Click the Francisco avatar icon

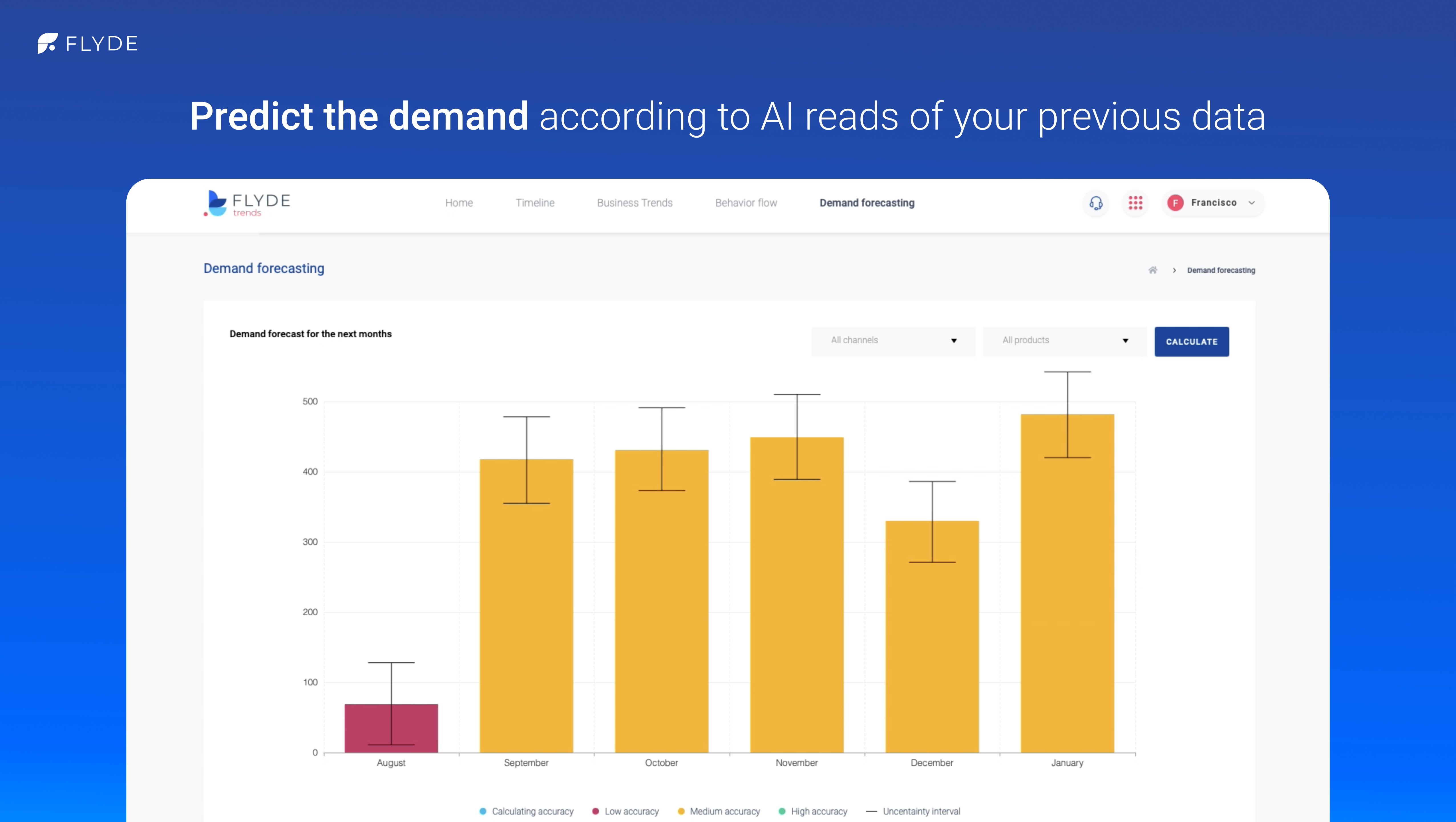click(x=1175, y=203)
